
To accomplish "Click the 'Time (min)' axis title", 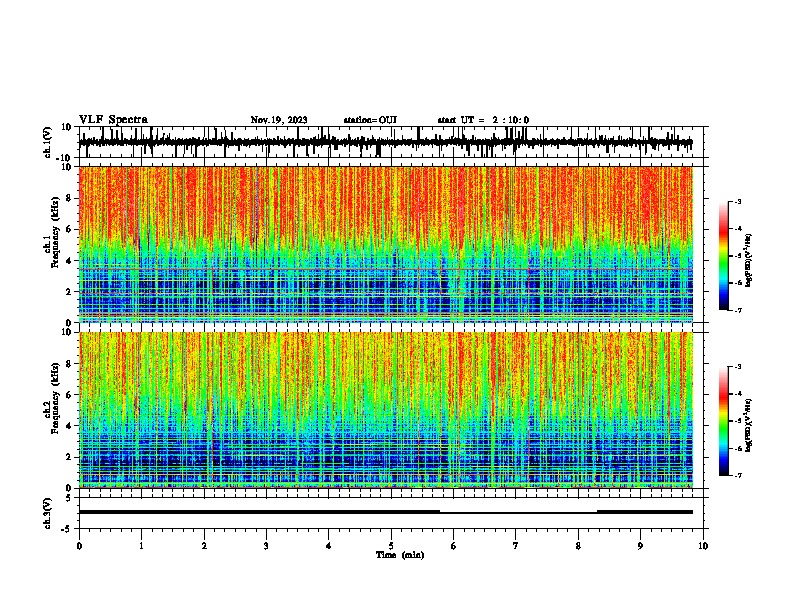I will point(400,555).
